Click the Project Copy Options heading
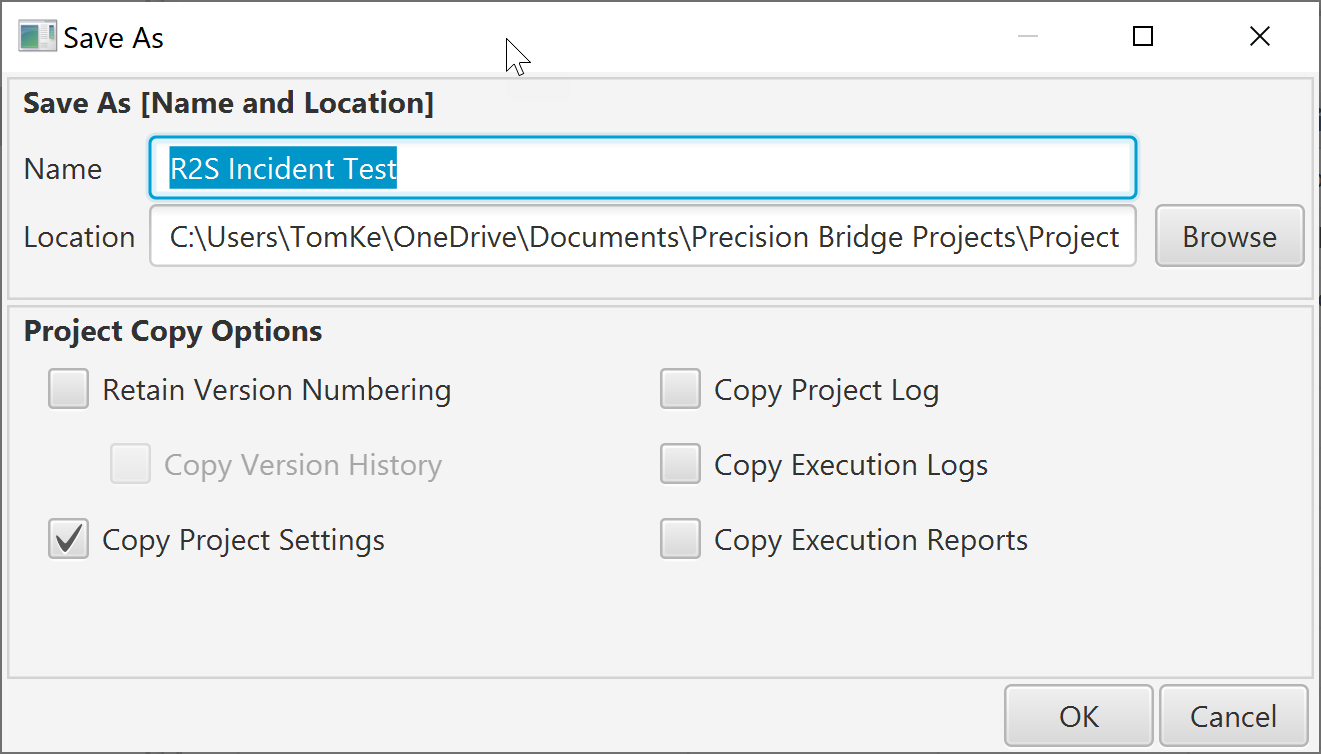The height and width of the screenshot is (754, 1321). [173, 331]
